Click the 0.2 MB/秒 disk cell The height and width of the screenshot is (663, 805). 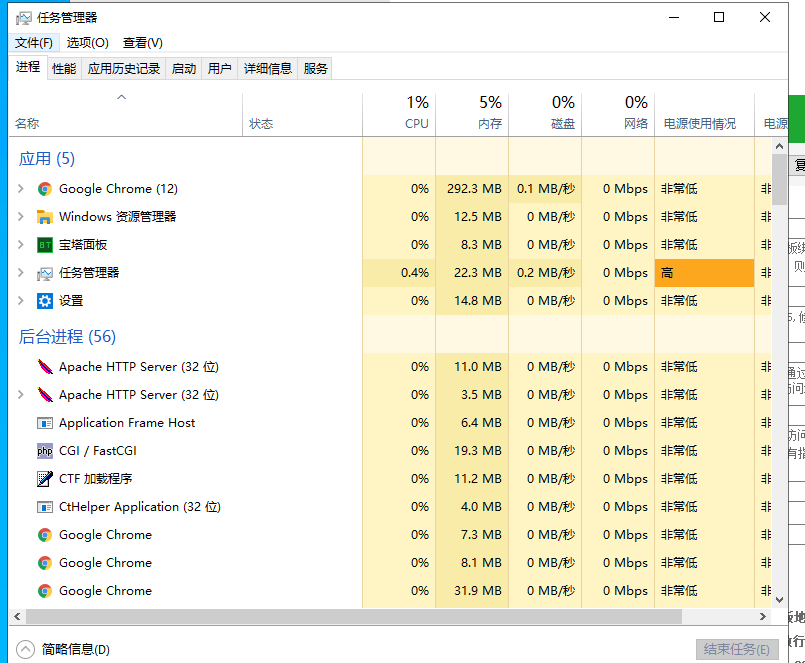coord(545,273)
